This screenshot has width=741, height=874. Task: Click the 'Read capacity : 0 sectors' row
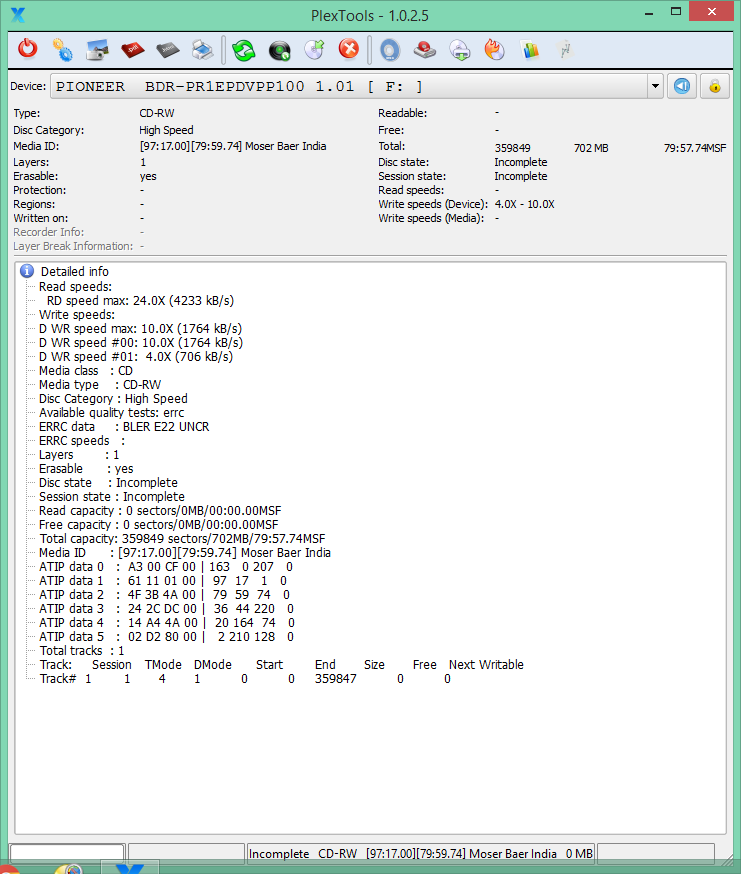(160, 511)
